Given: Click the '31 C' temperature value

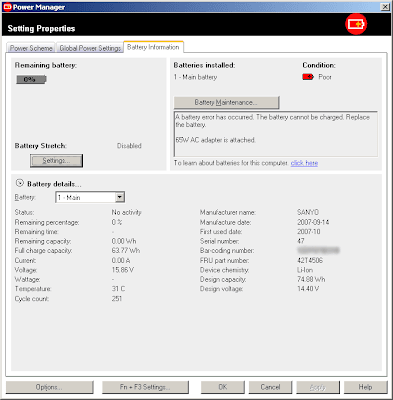Looking at the screenshot, I should (x=118, y=289).
